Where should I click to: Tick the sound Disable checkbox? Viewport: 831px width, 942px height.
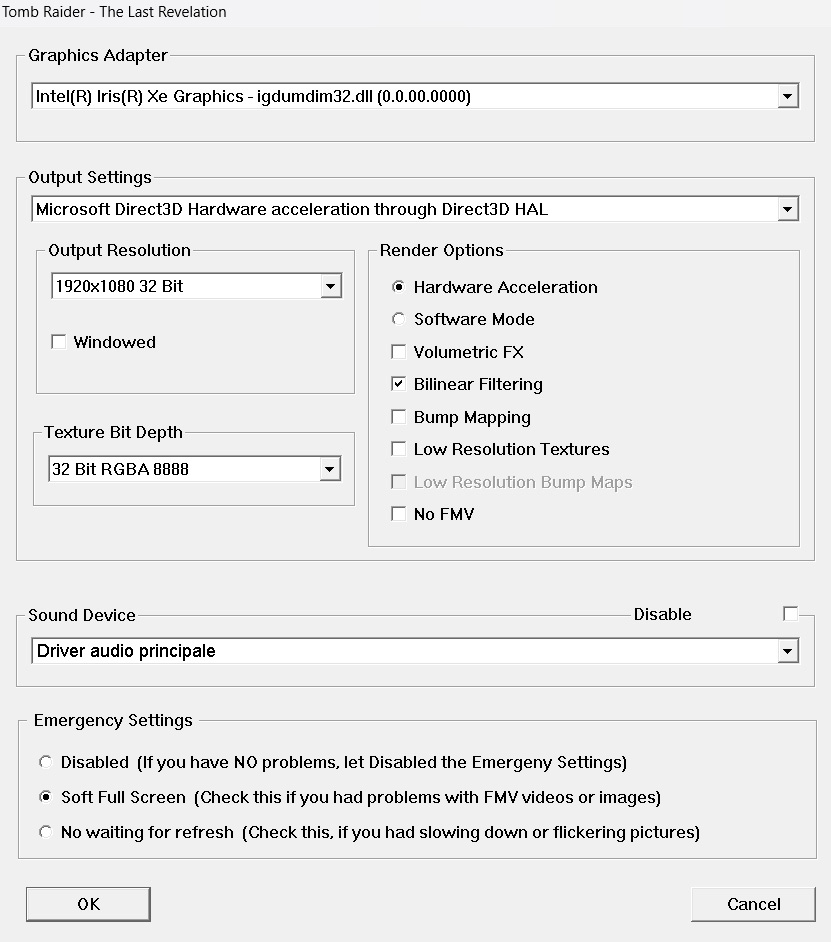tap(791, 613)
